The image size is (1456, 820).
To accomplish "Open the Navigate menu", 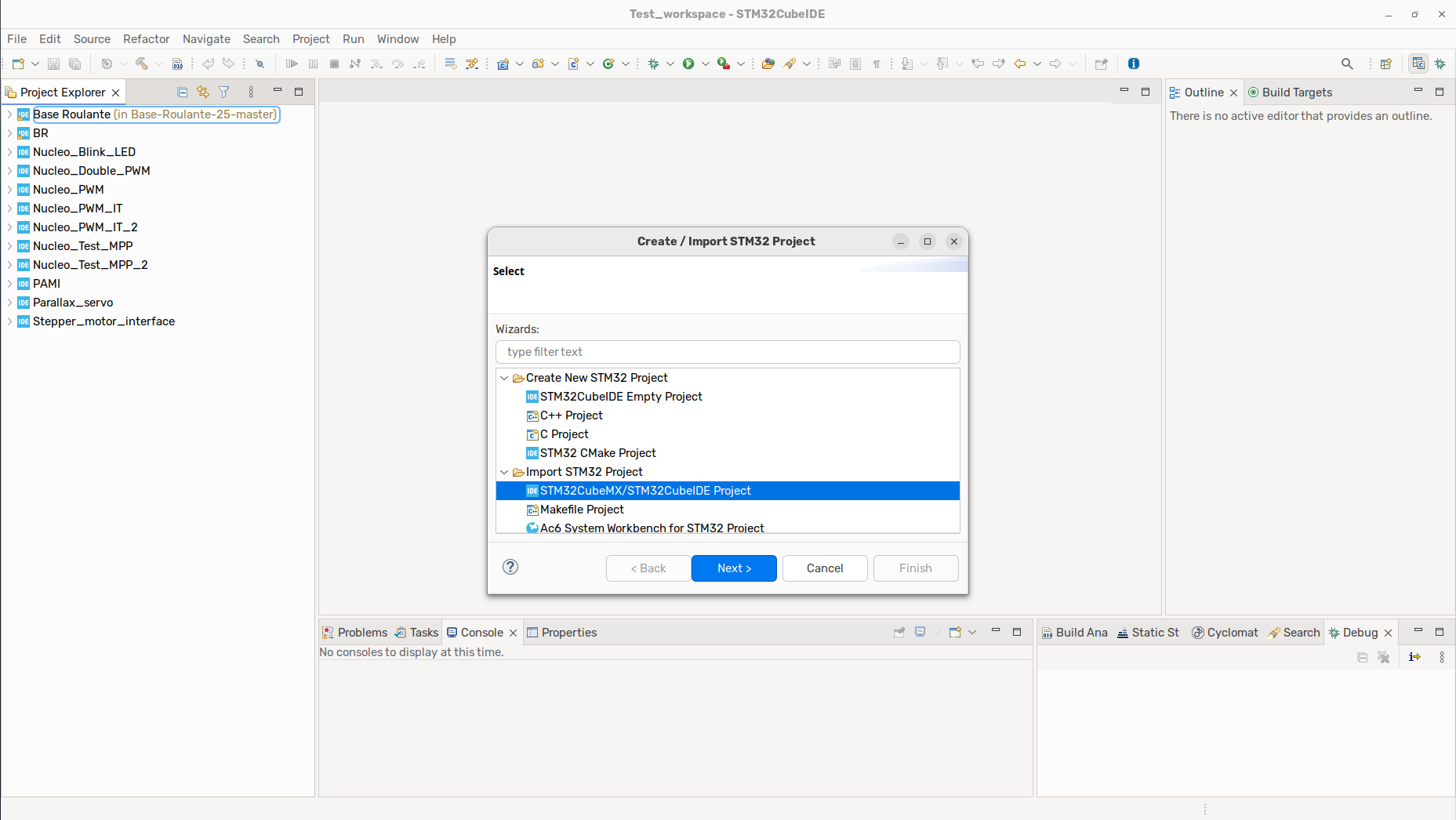I will tap(206, 39).
